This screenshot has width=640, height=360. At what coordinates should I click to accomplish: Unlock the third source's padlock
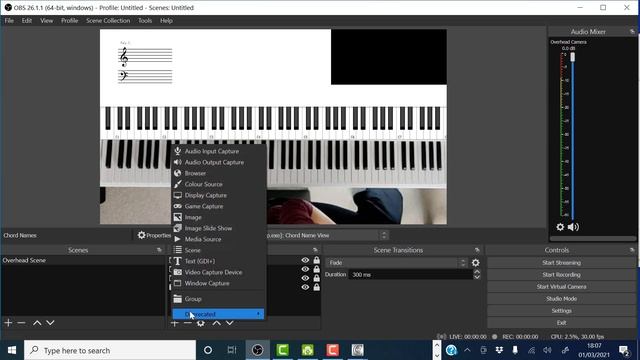tap(316, 278)
